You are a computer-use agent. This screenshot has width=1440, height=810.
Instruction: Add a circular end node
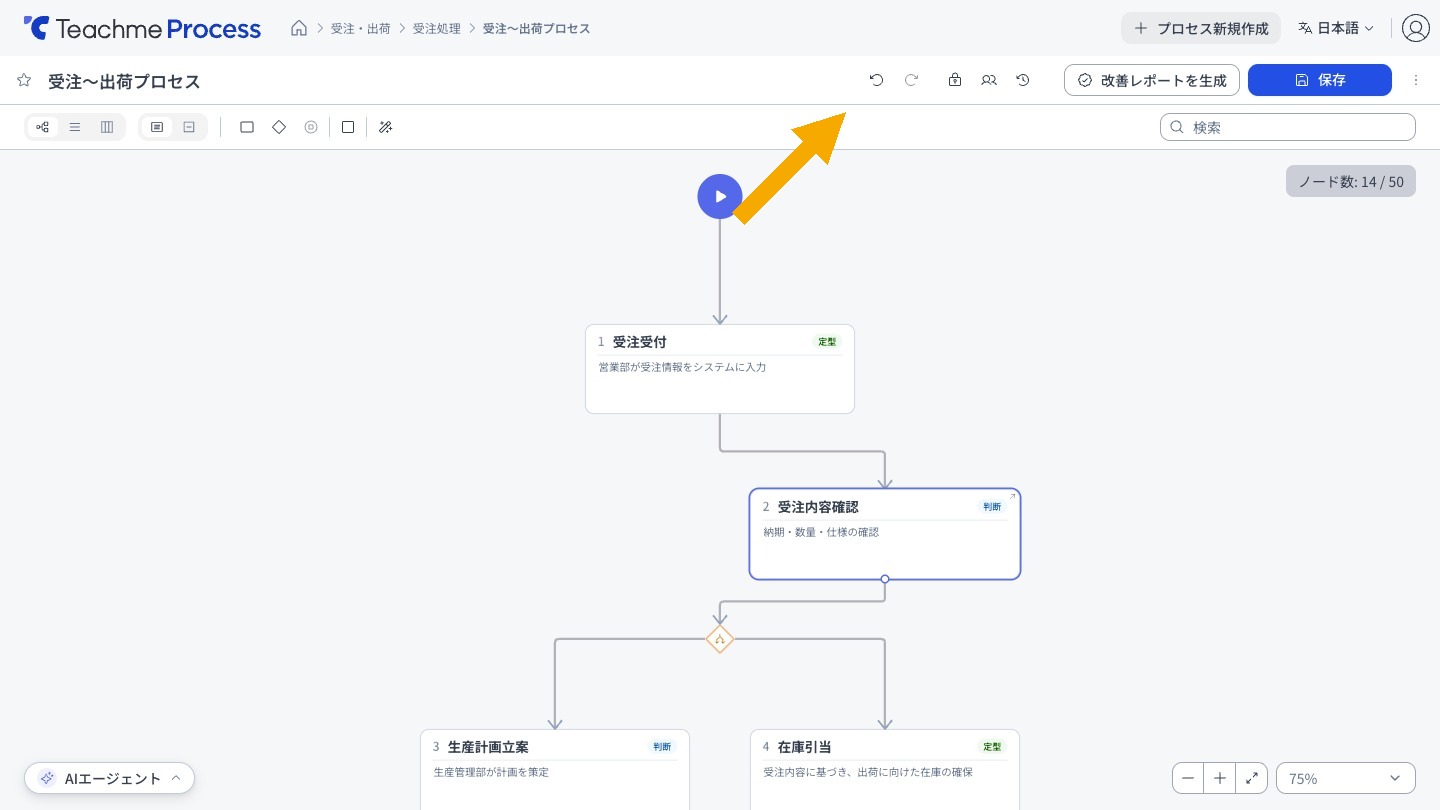[311, 127]
